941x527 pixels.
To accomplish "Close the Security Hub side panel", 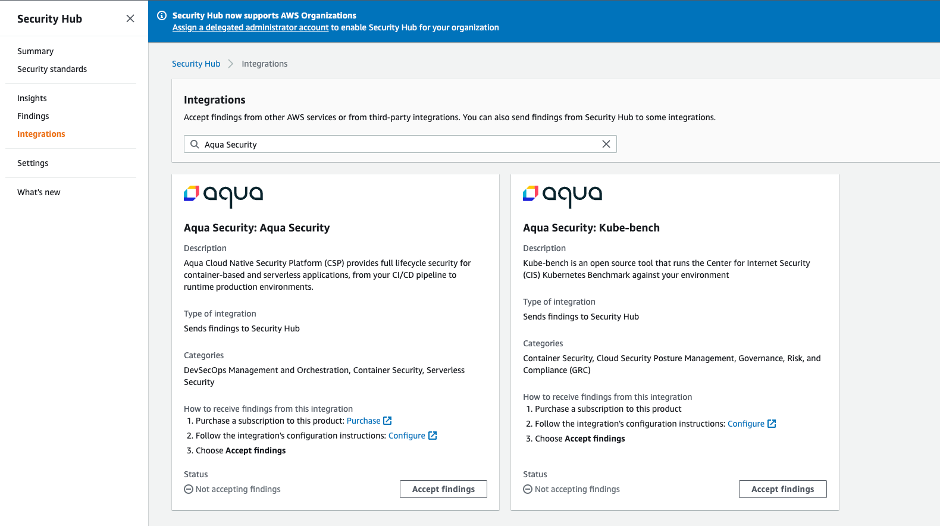I will click(x=130, y=19).
